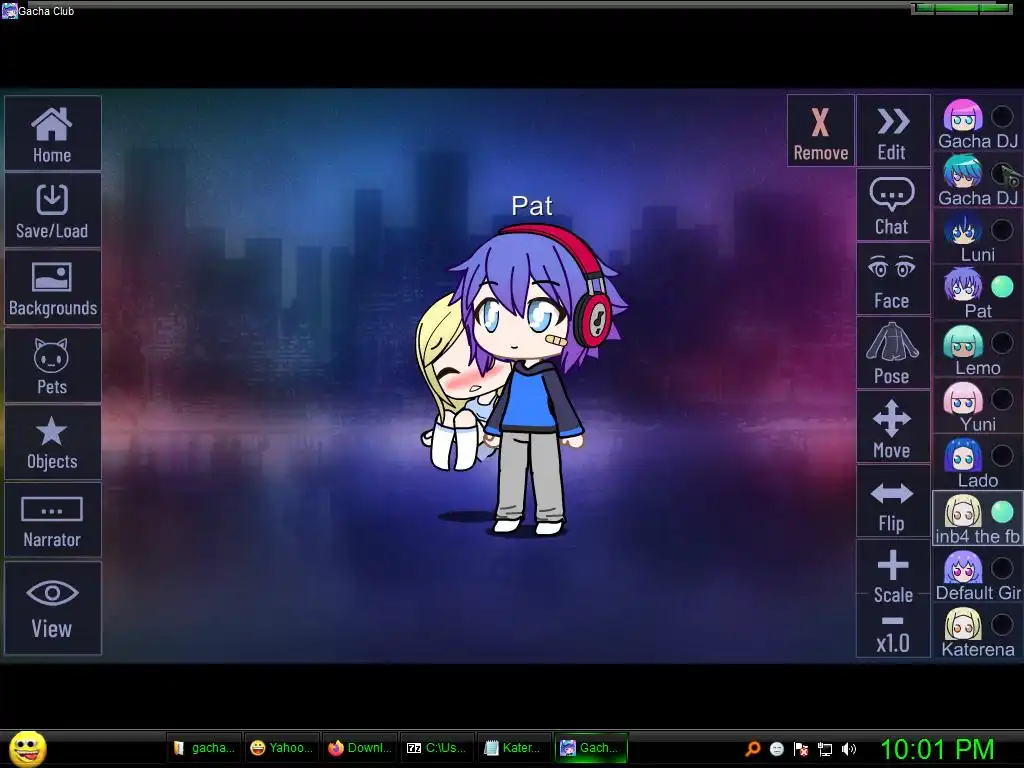Open the Pets panel
The image size is (1024, 768).
(x=52, y=365)
